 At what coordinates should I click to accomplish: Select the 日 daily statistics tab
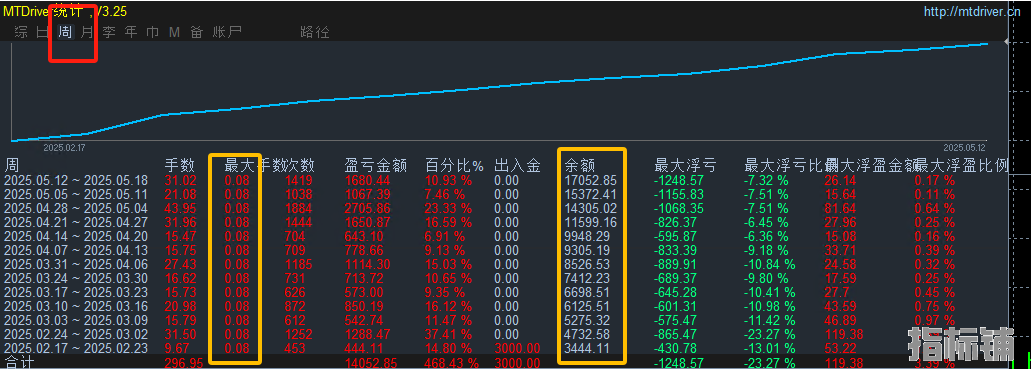(x=43, y=32)
